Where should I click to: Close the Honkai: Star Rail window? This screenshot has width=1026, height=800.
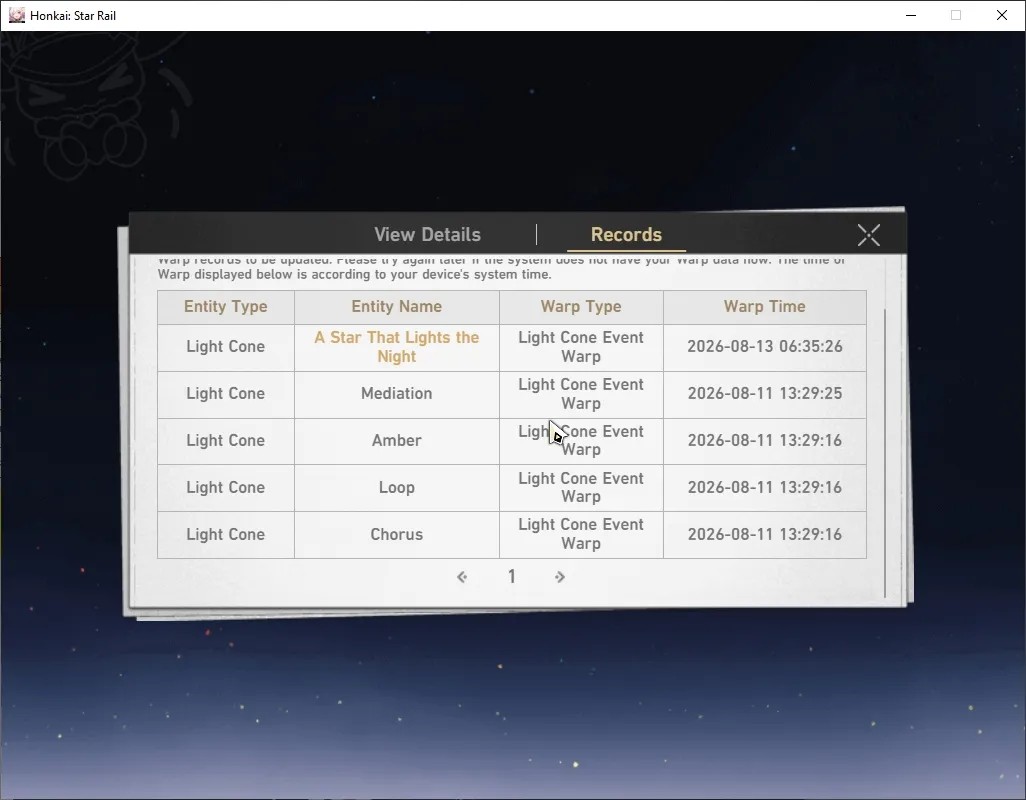(1002, 15)
